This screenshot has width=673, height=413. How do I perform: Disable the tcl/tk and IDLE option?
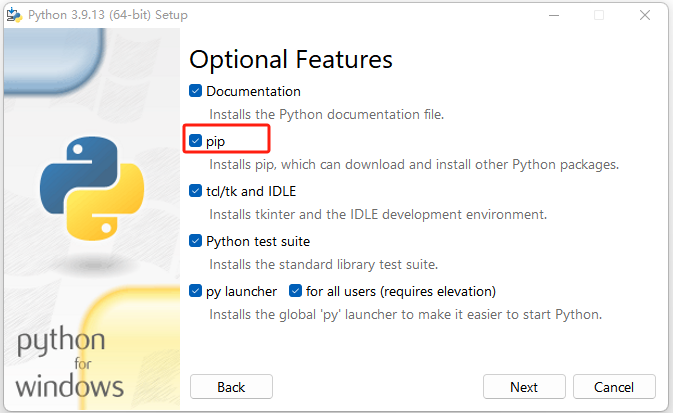pyautogui.click(x=196, y=191)
